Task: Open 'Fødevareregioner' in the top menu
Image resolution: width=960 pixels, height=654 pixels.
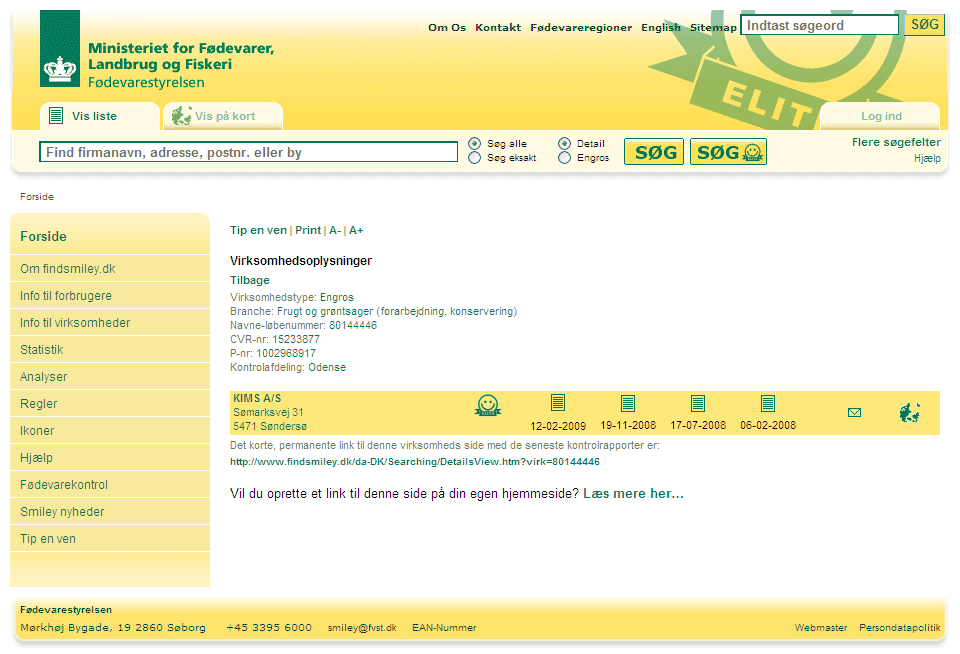Action: tap(581, 28)
